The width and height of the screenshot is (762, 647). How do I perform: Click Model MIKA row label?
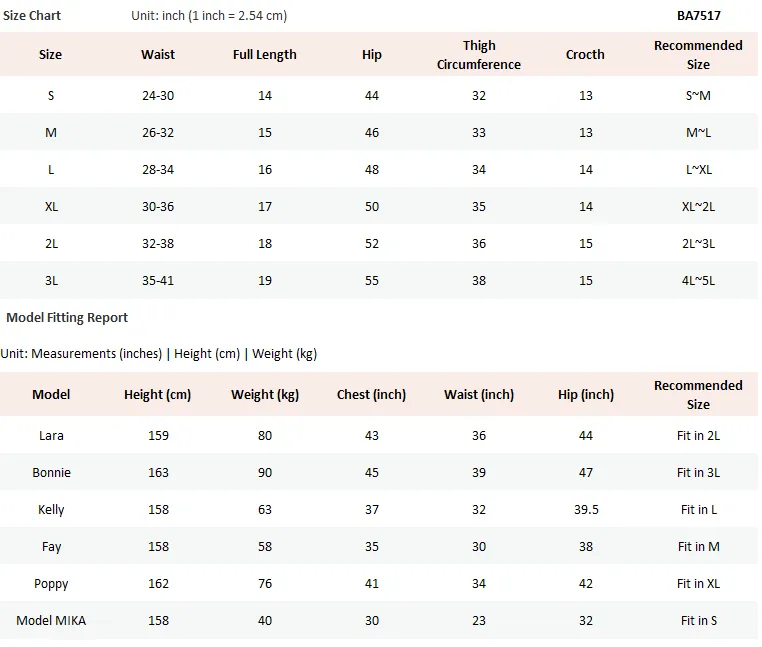(51, 620)
